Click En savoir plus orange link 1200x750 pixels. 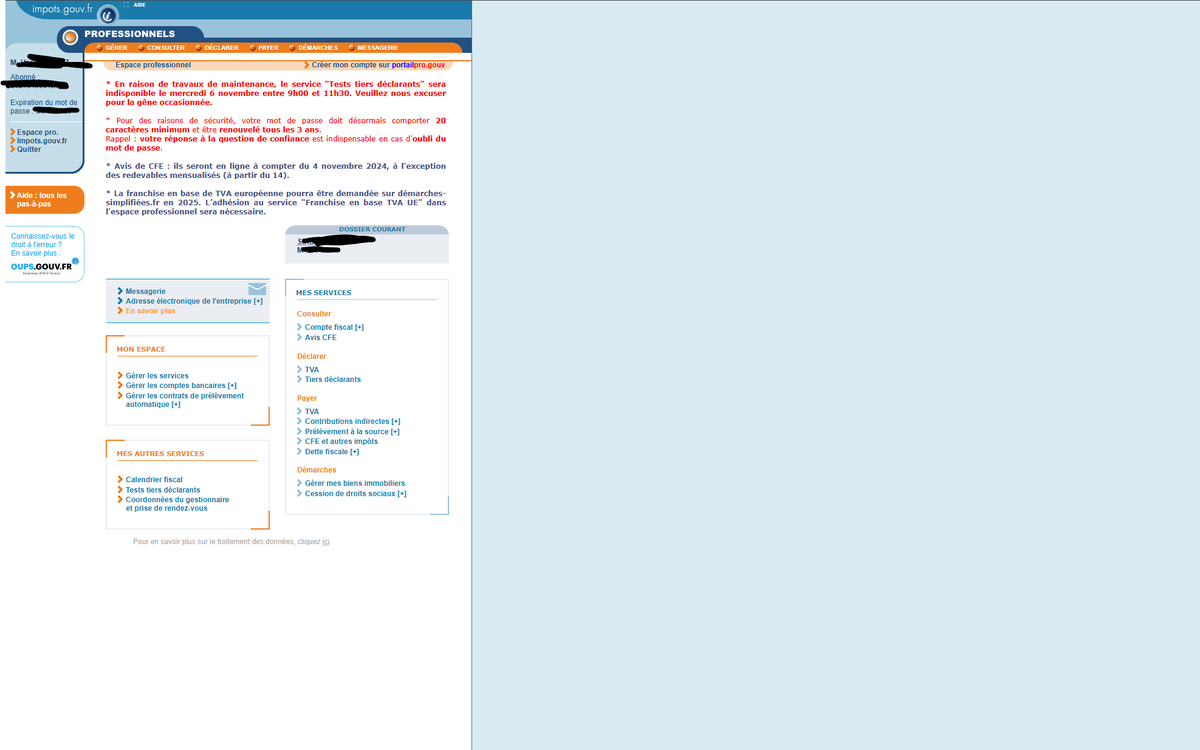[x=150, y=311]
